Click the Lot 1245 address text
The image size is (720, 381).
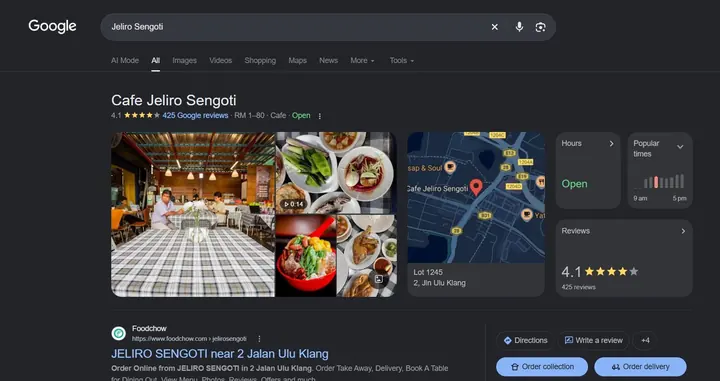428,272
